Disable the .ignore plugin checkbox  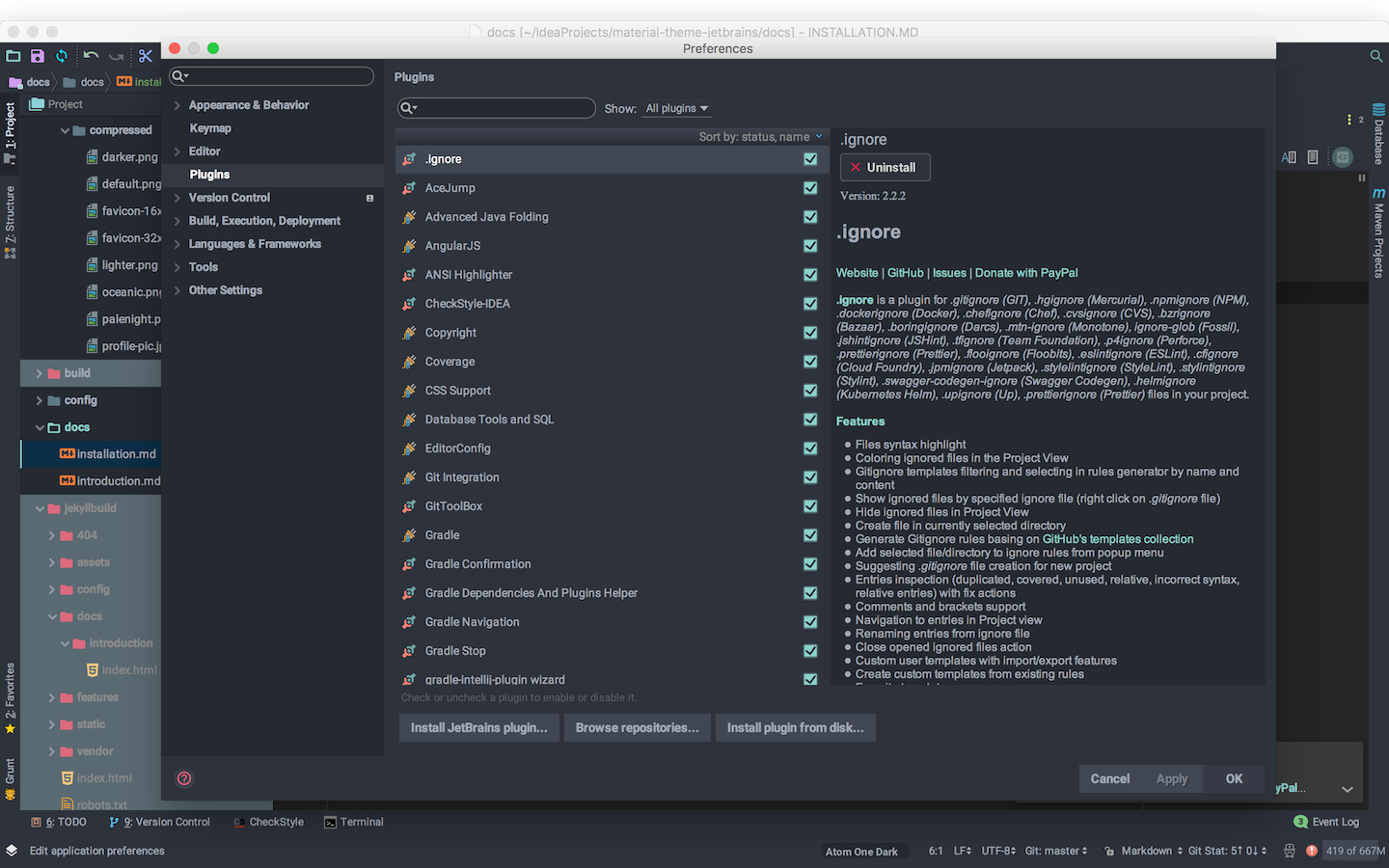click(810, 159)
